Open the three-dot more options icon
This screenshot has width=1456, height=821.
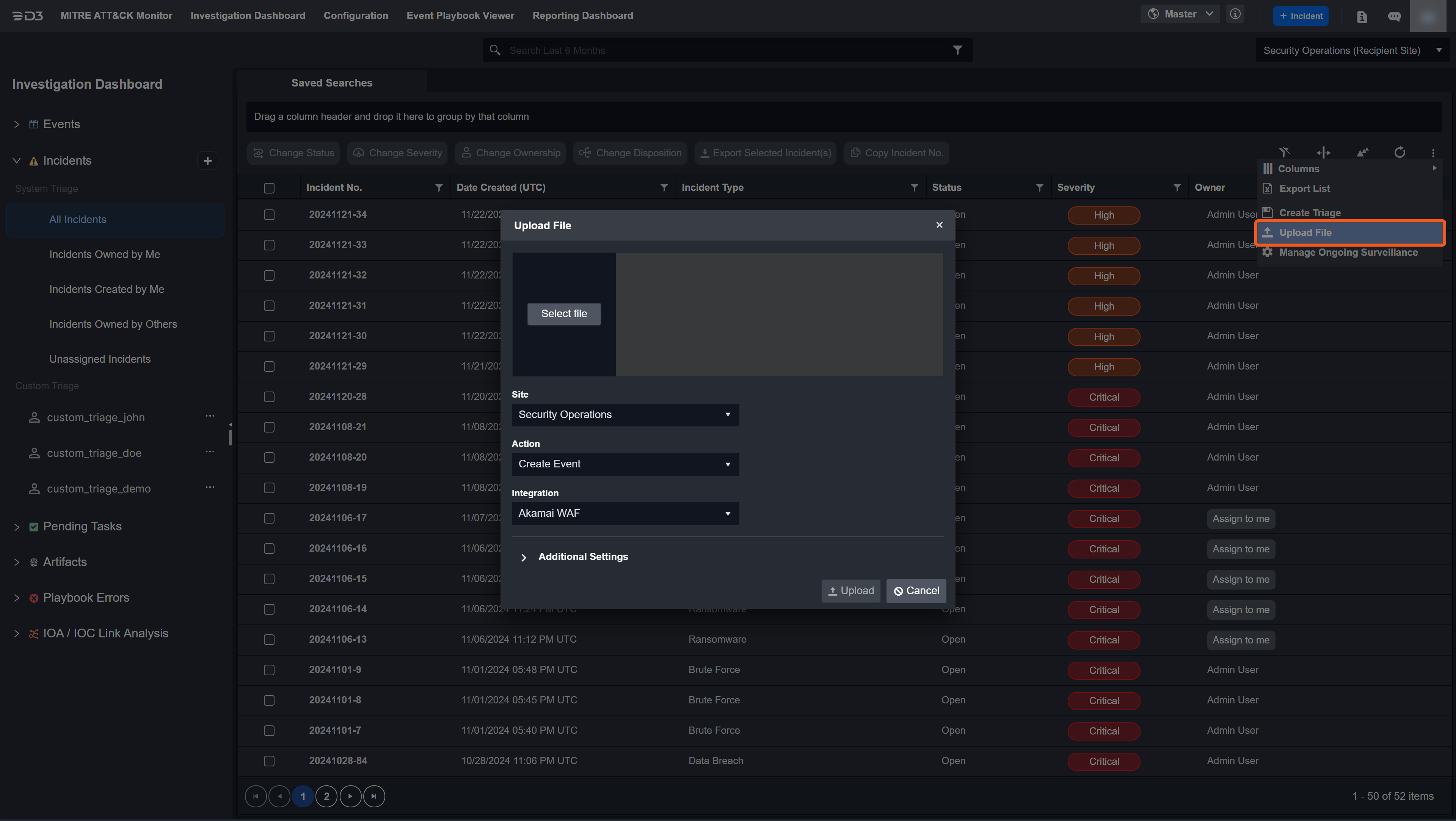coord(1433,153)
